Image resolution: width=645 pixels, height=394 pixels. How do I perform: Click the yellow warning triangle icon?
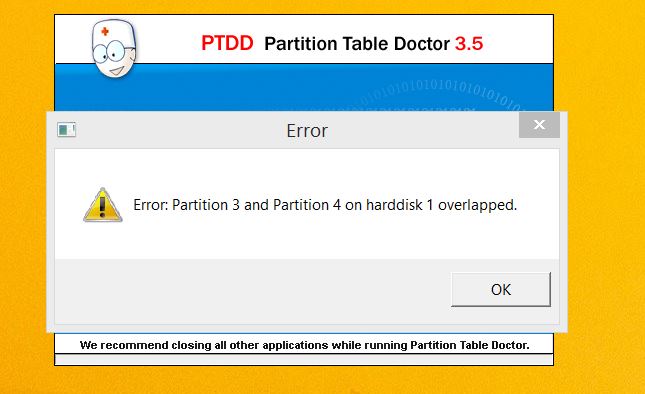103,205
